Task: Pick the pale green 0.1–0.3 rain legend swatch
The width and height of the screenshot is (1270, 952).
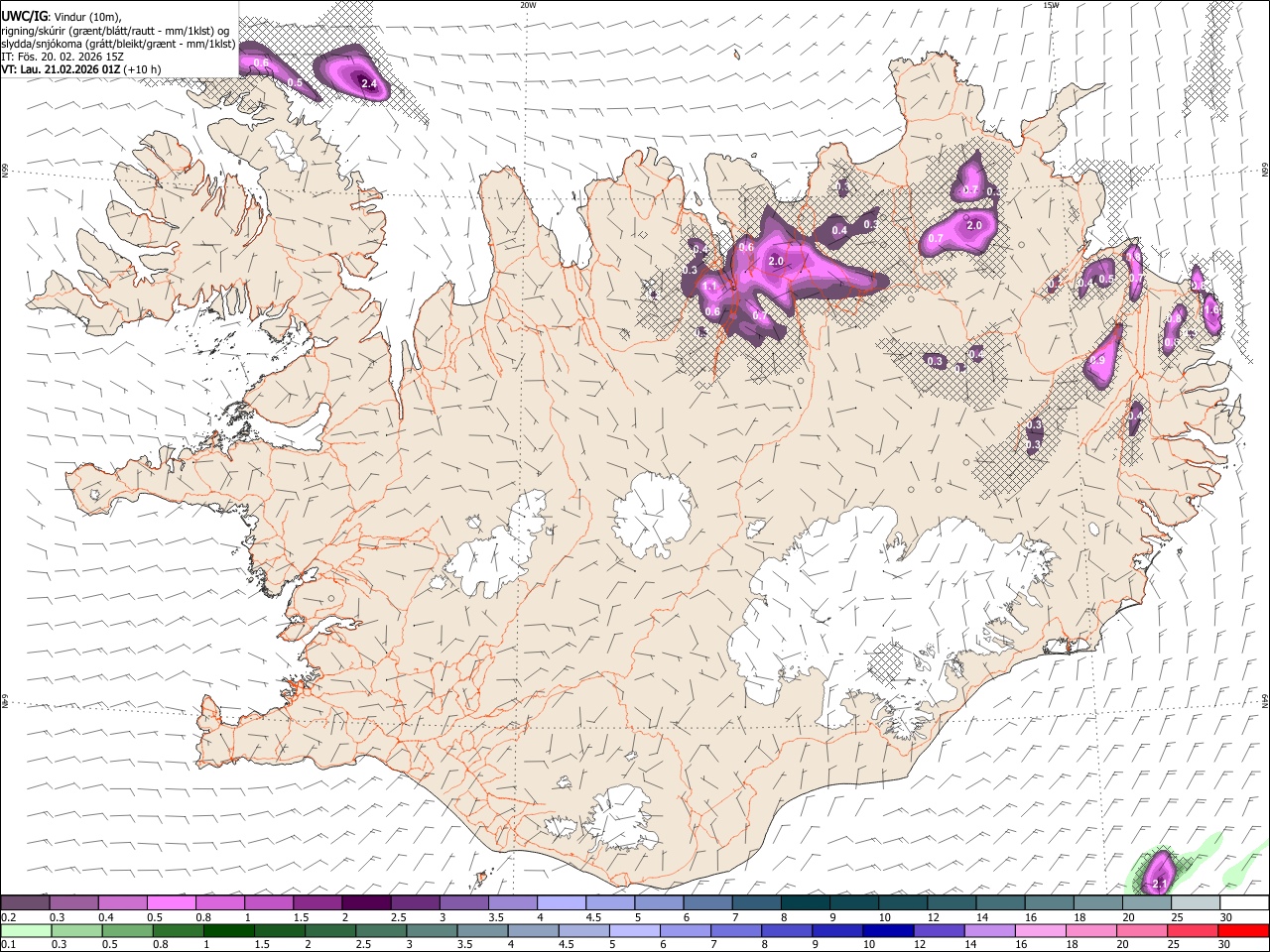Action: 26,930
